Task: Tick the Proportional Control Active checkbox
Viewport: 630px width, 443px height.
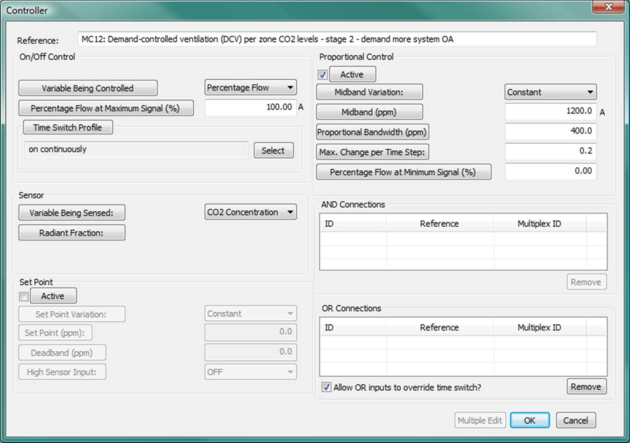Action: pyautogui.click(x=323, y=75)
